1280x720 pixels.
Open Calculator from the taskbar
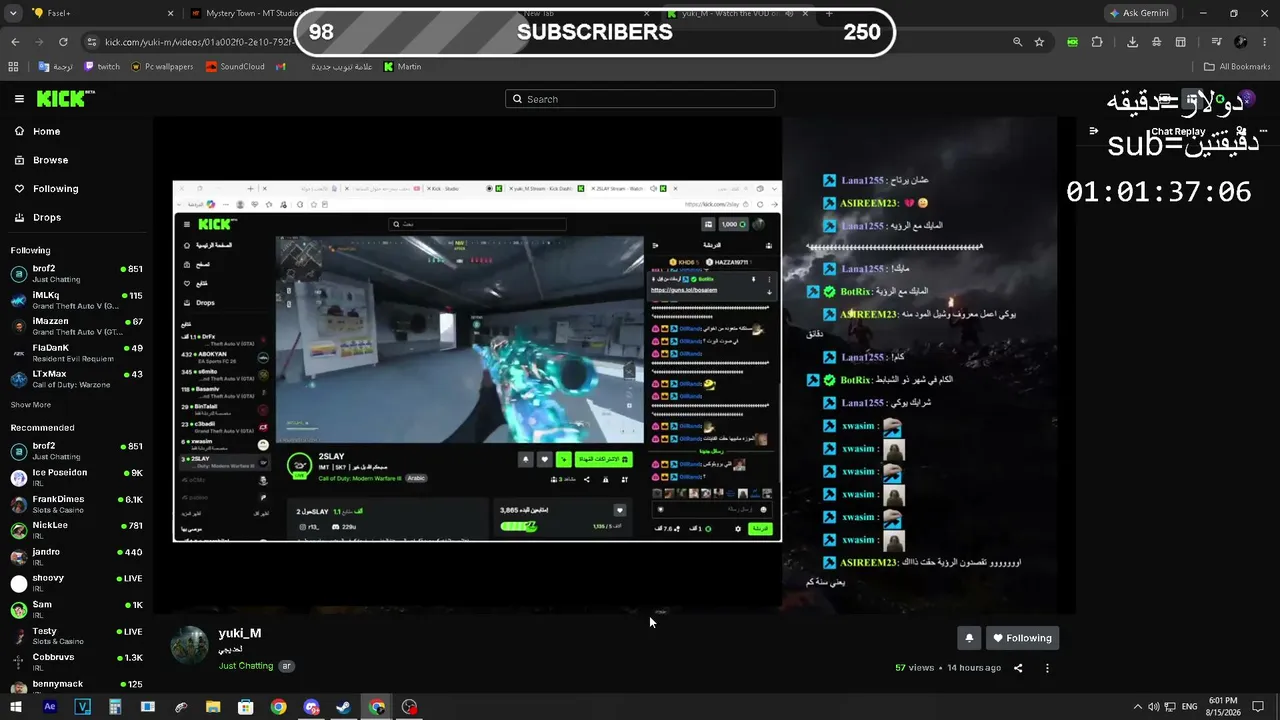click(115, 707)
